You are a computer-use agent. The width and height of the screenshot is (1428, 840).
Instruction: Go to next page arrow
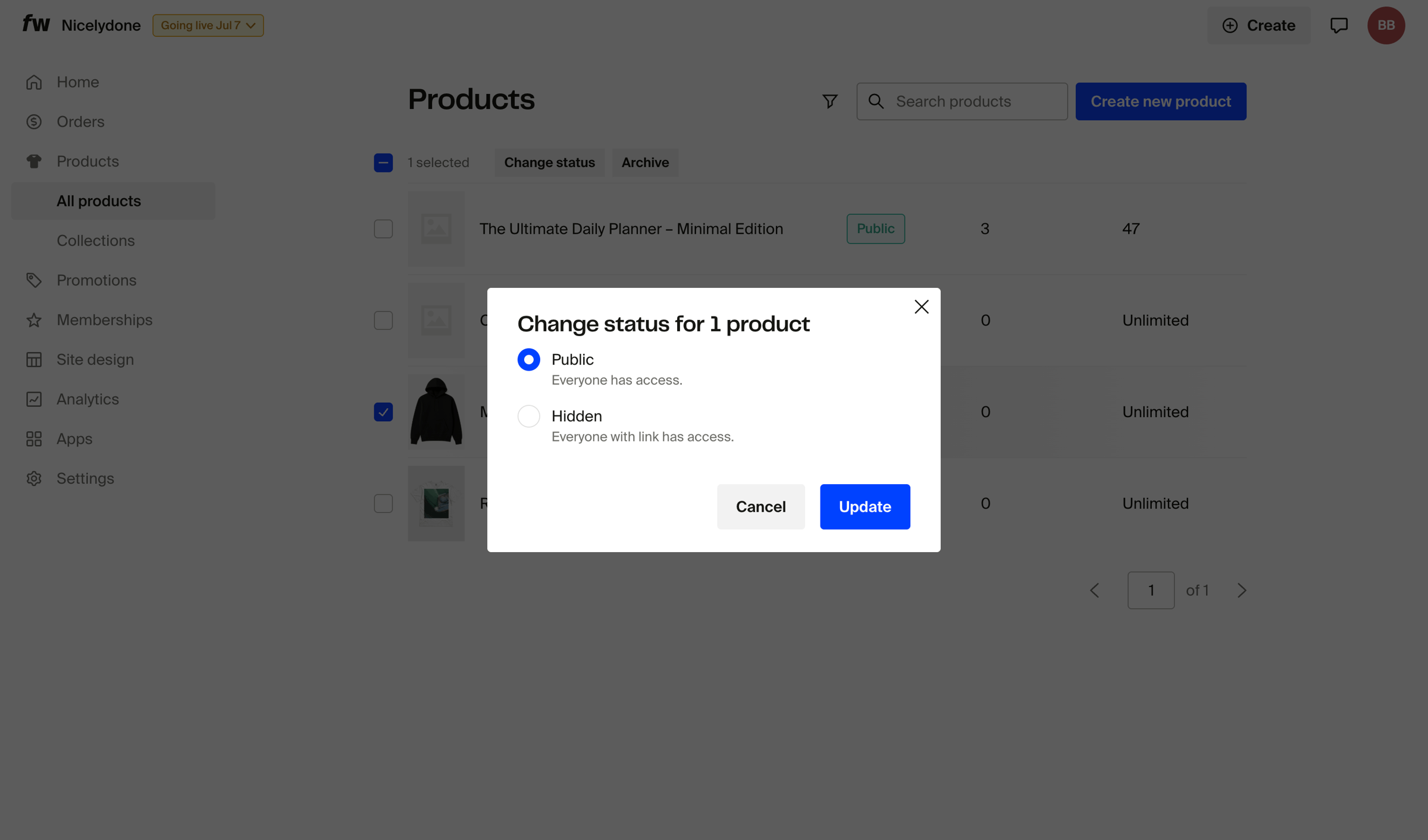[x=1242, y=590]
